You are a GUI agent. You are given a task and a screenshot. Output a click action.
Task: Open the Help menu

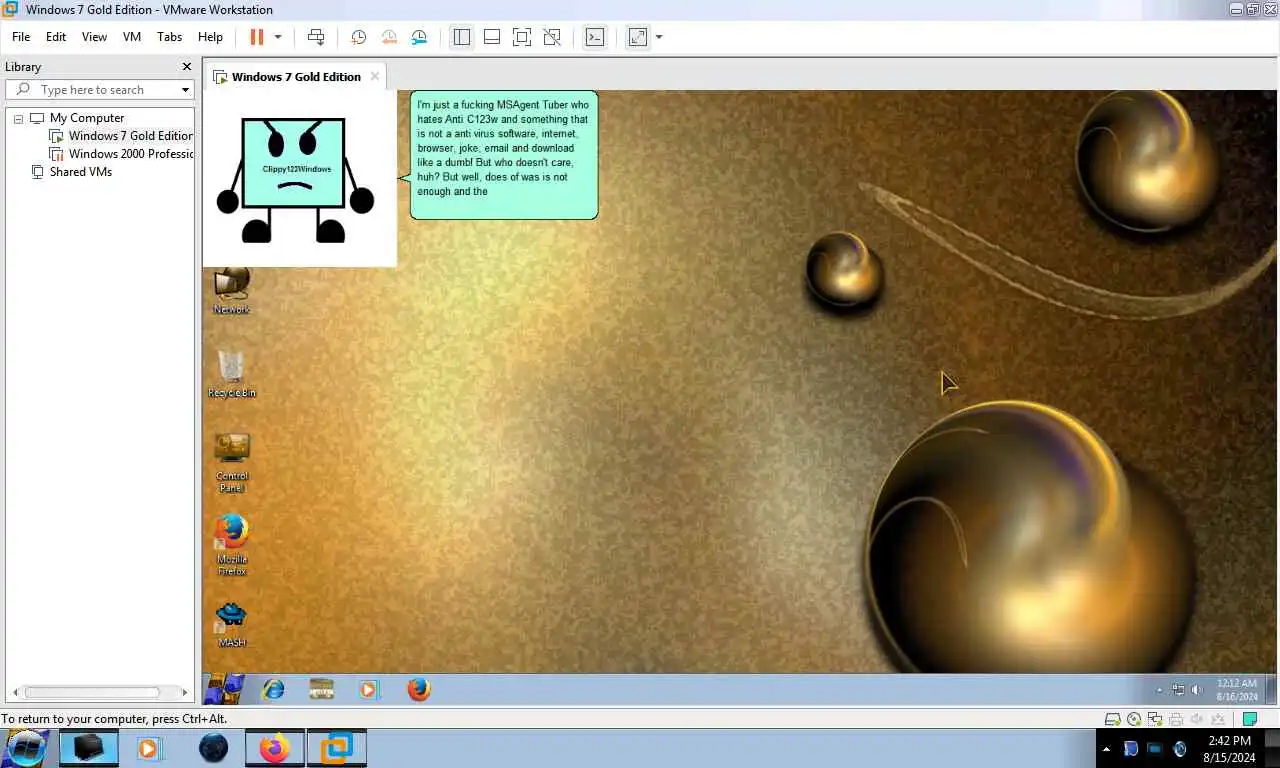[x=210, y=37]
